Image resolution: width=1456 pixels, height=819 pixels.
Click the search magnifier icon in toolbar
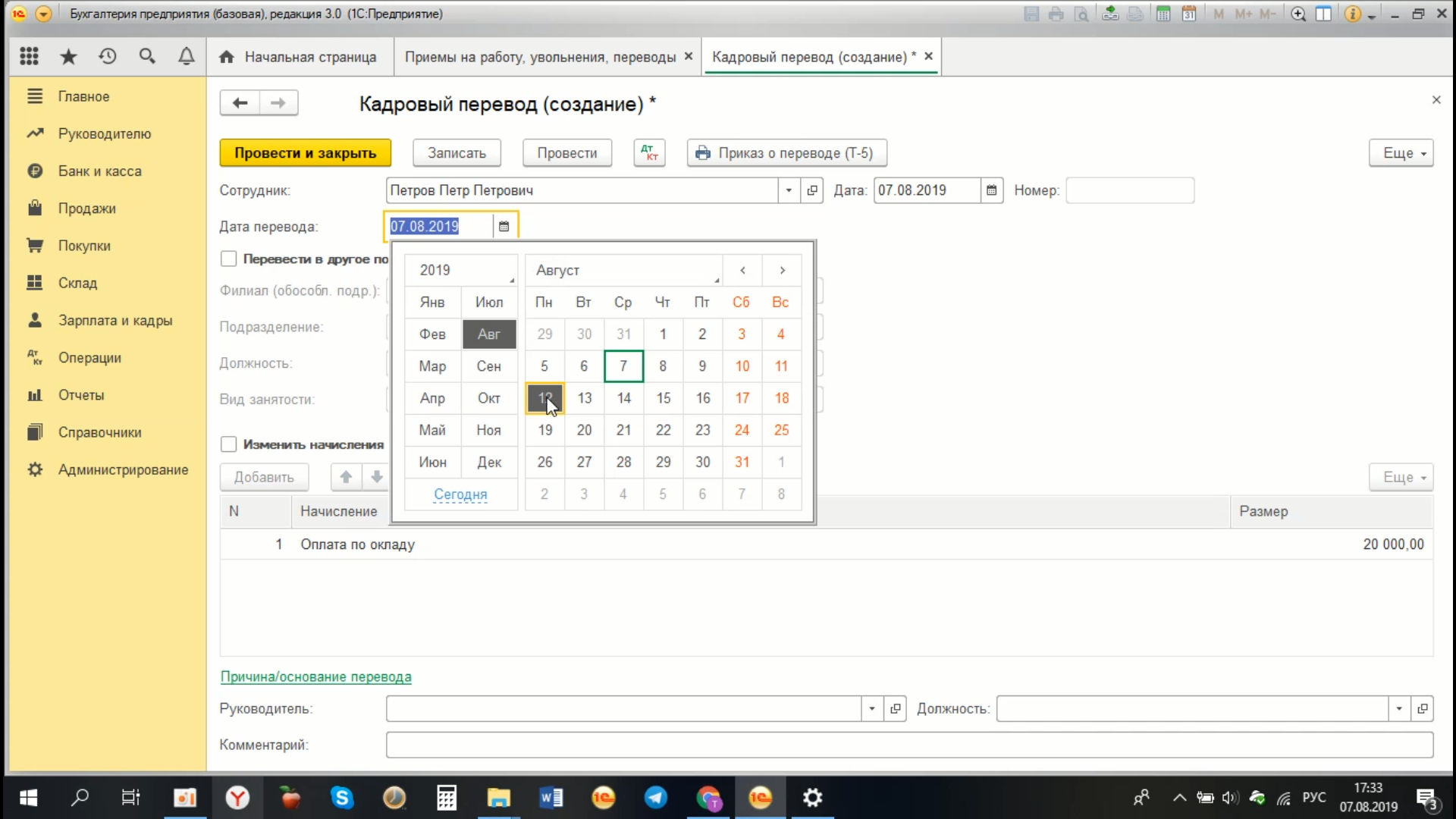[x=147, y=56]
